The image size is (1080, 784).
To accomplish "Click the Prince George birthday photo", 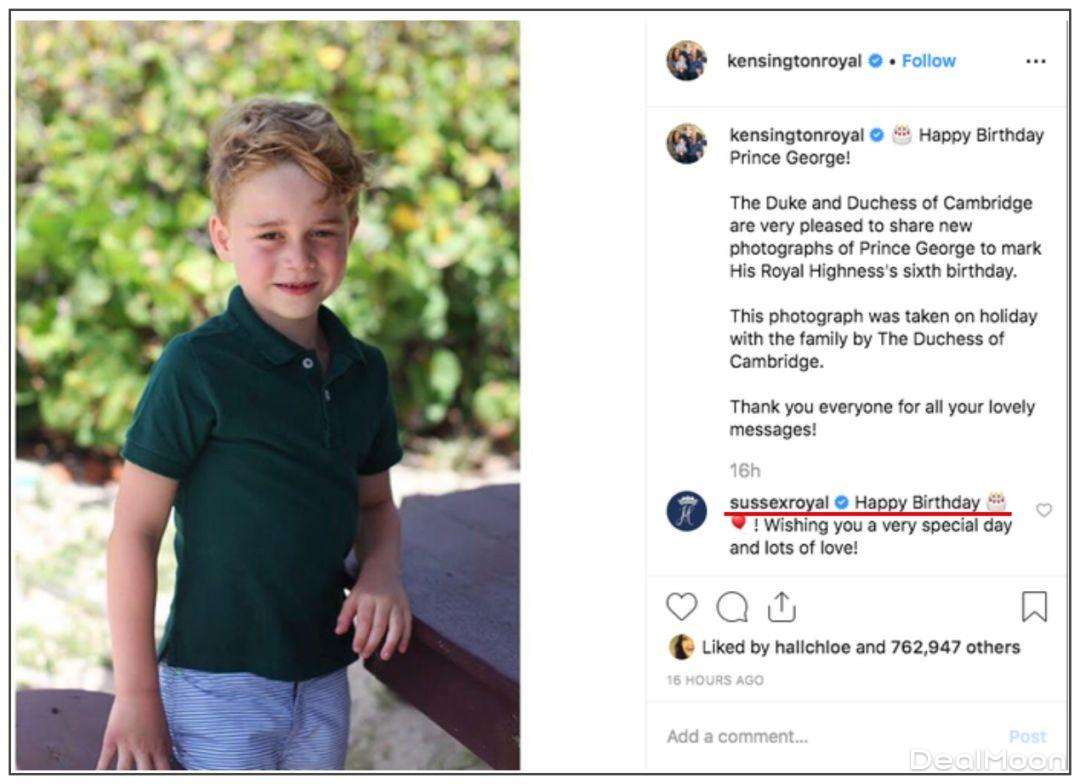I will (x=268, y=395).
